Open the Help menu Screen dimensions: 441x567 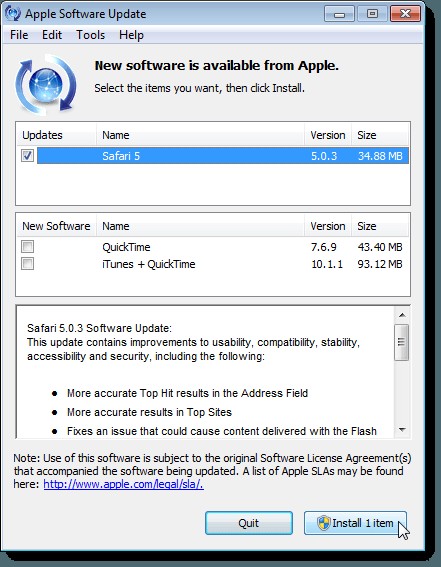coord(131,35)
